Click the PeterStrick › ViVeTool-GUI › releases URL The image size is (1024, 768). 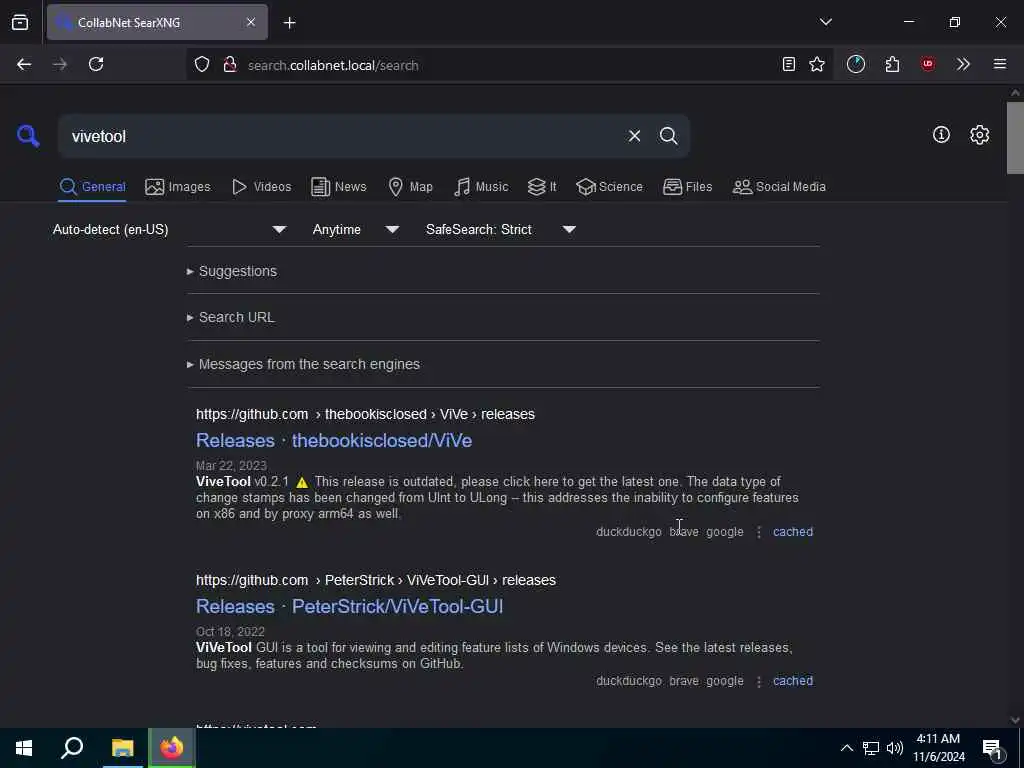click(376, 580)
